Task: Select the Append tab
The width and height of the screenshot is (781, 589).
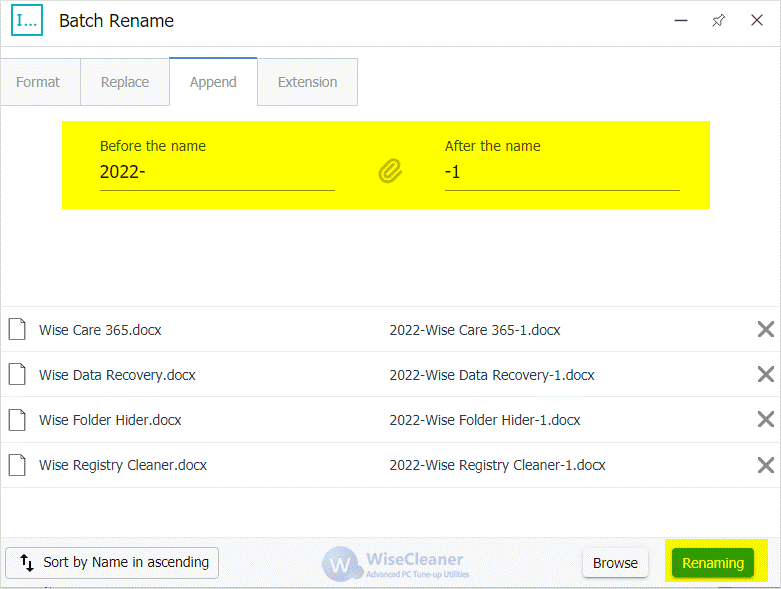Action: click(x=213, y=82)
